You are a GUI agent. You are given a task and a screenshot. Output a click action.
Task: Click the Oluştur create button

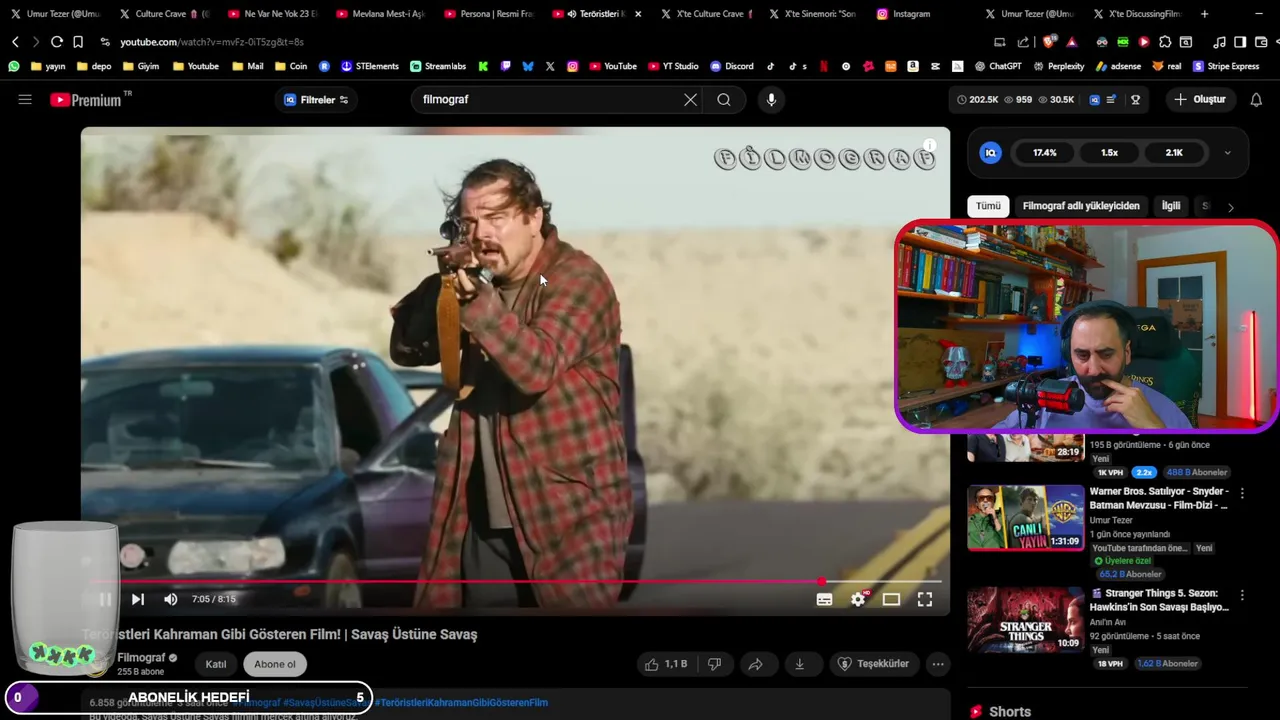point(1199,100)
